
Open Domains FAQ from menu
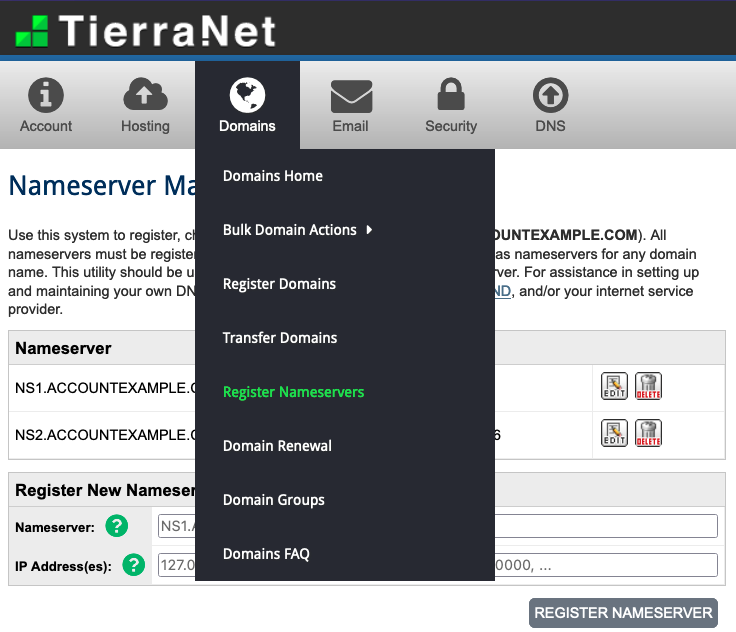(266, 554)
